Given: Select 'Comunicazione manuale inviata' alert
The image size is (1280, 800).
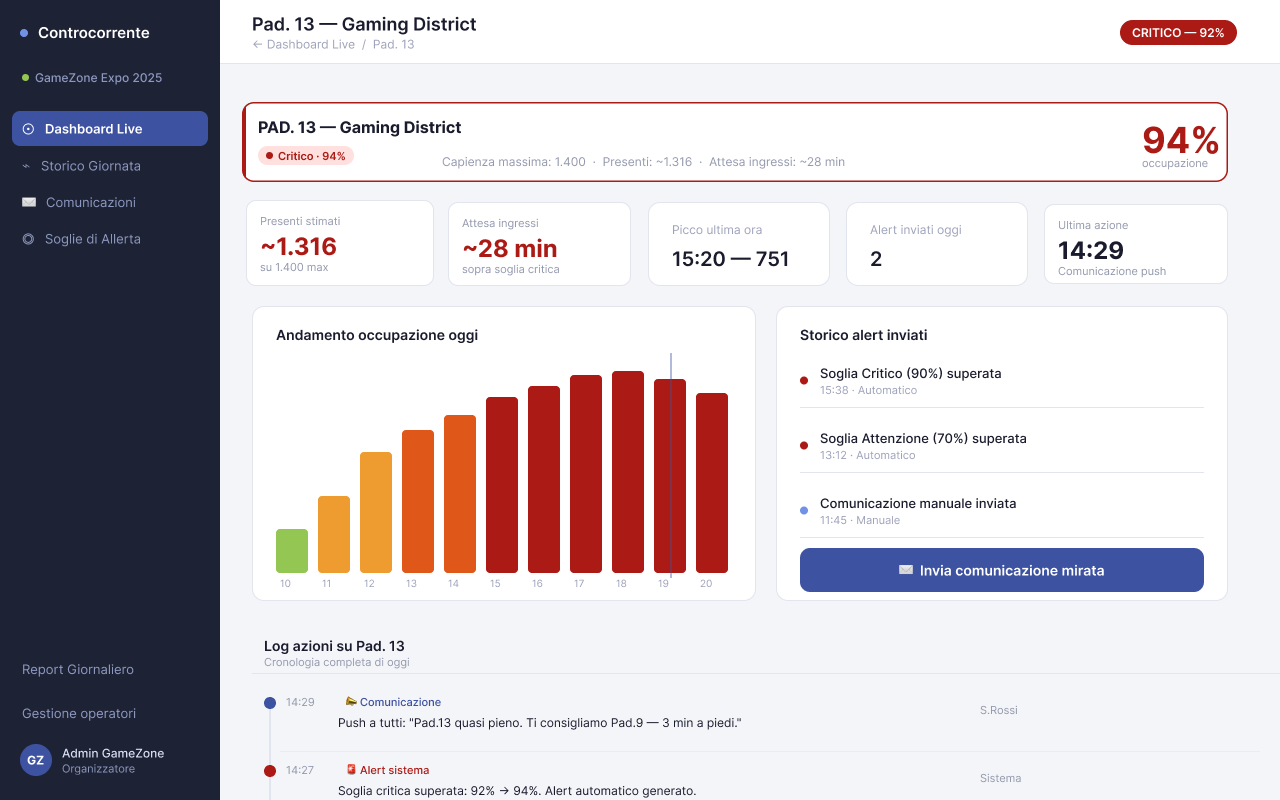Looking at the screenshot, I should click(x=1002, y=511).
